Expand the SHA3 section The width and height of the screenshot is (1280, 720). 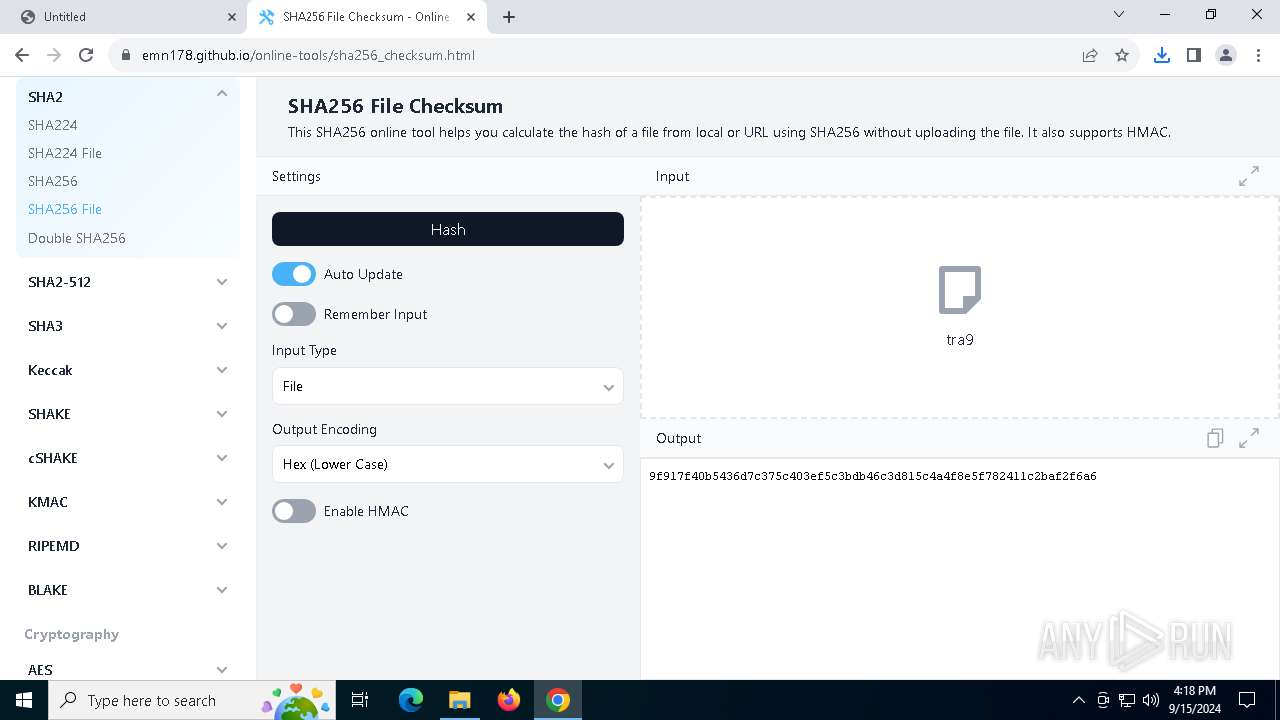[x=128, y=326]
